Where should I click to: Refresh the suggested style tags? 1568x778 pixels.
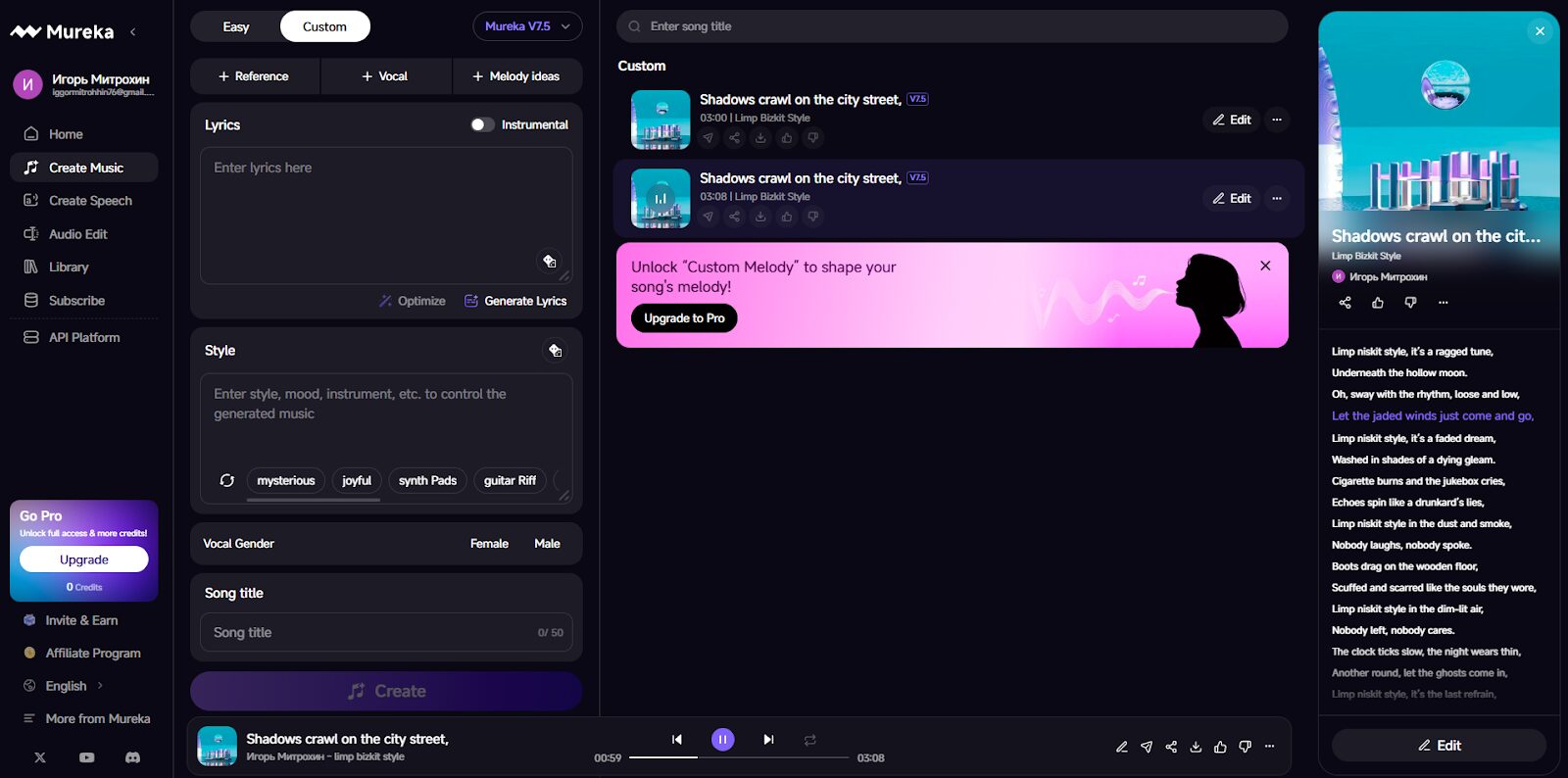(226, 480)
